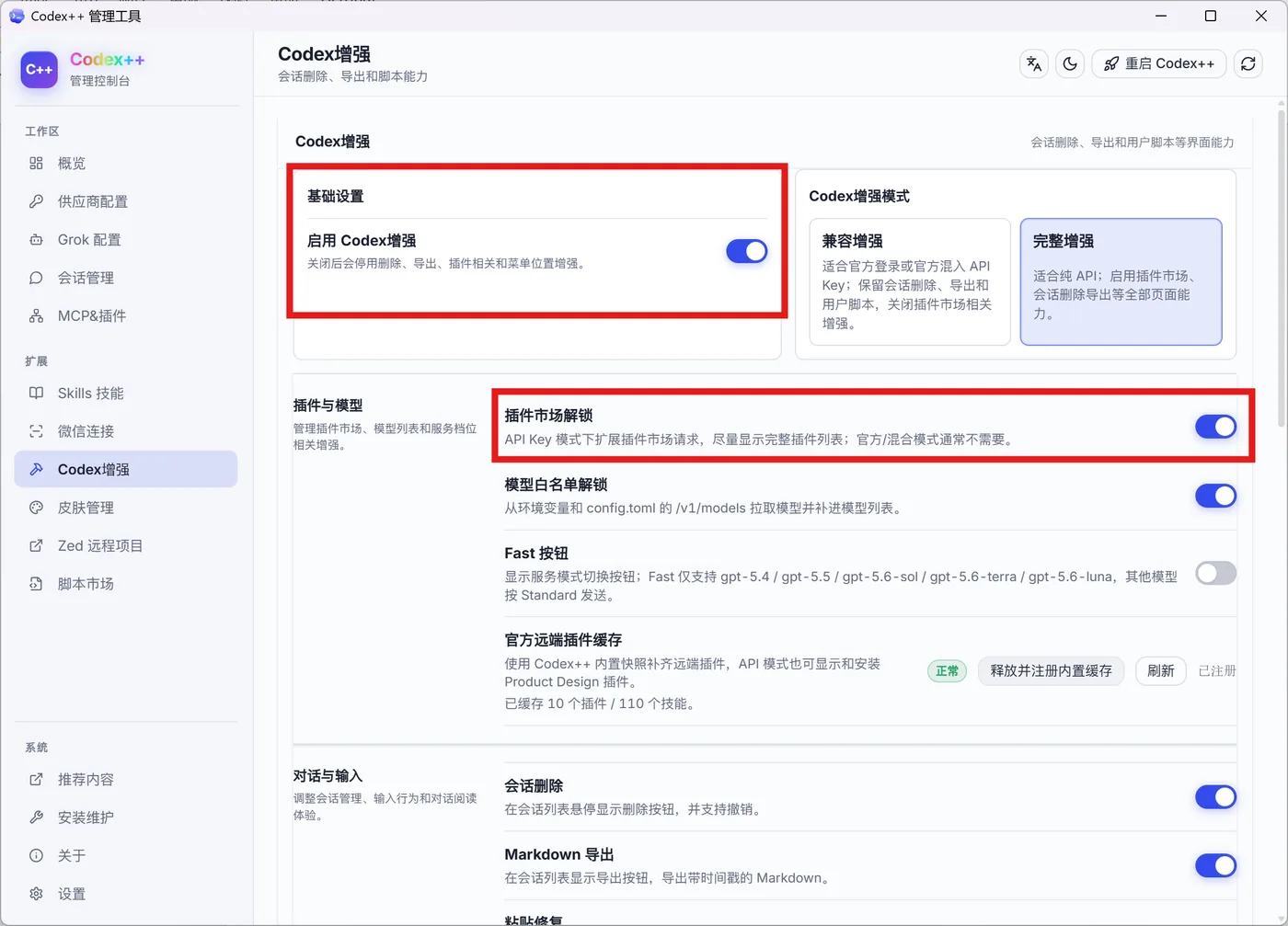
Task: Click the 已注册 status text
Action: 1217,671
